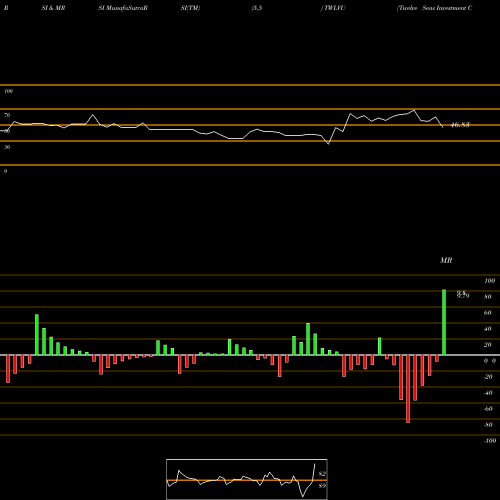The width and height of the screenshot is (500, 500).
Task: Click the 'MR' panel title
Action: (x=446, y=260)
